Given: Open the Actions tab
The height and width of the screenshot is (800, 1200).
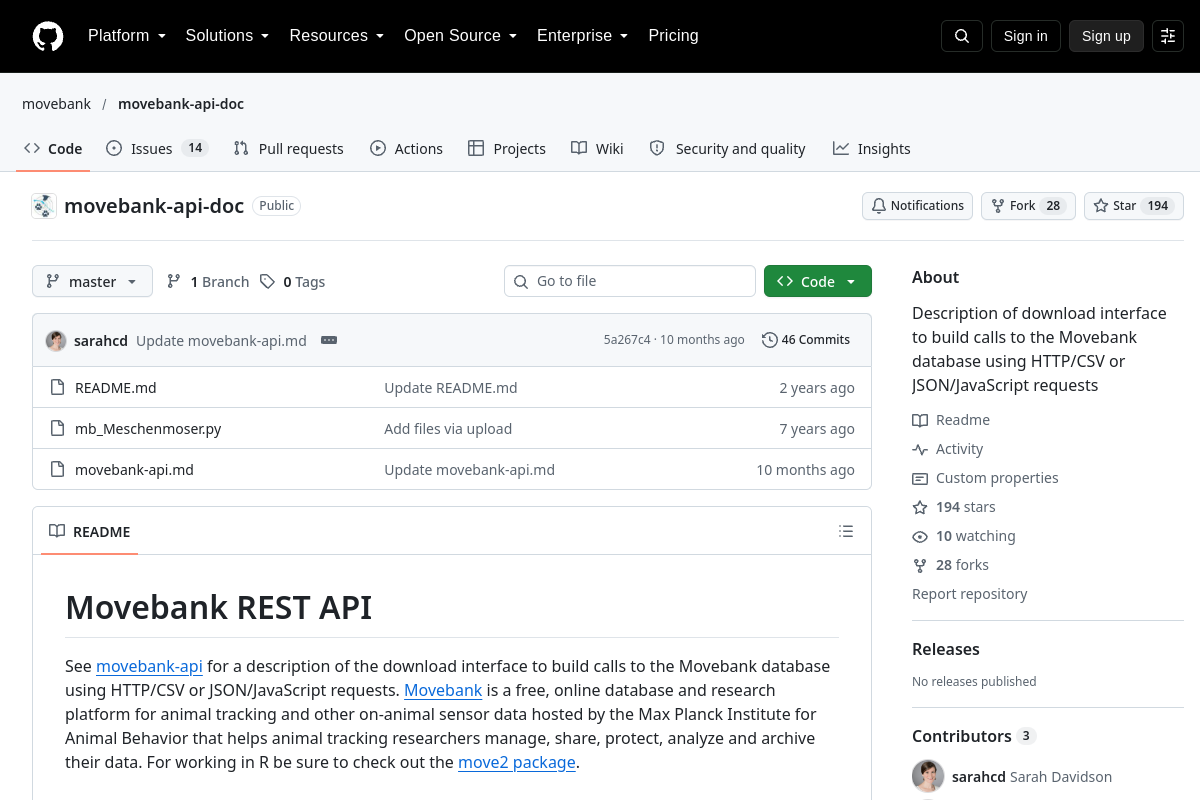Looking at the screenshot, I should (406, 148).
